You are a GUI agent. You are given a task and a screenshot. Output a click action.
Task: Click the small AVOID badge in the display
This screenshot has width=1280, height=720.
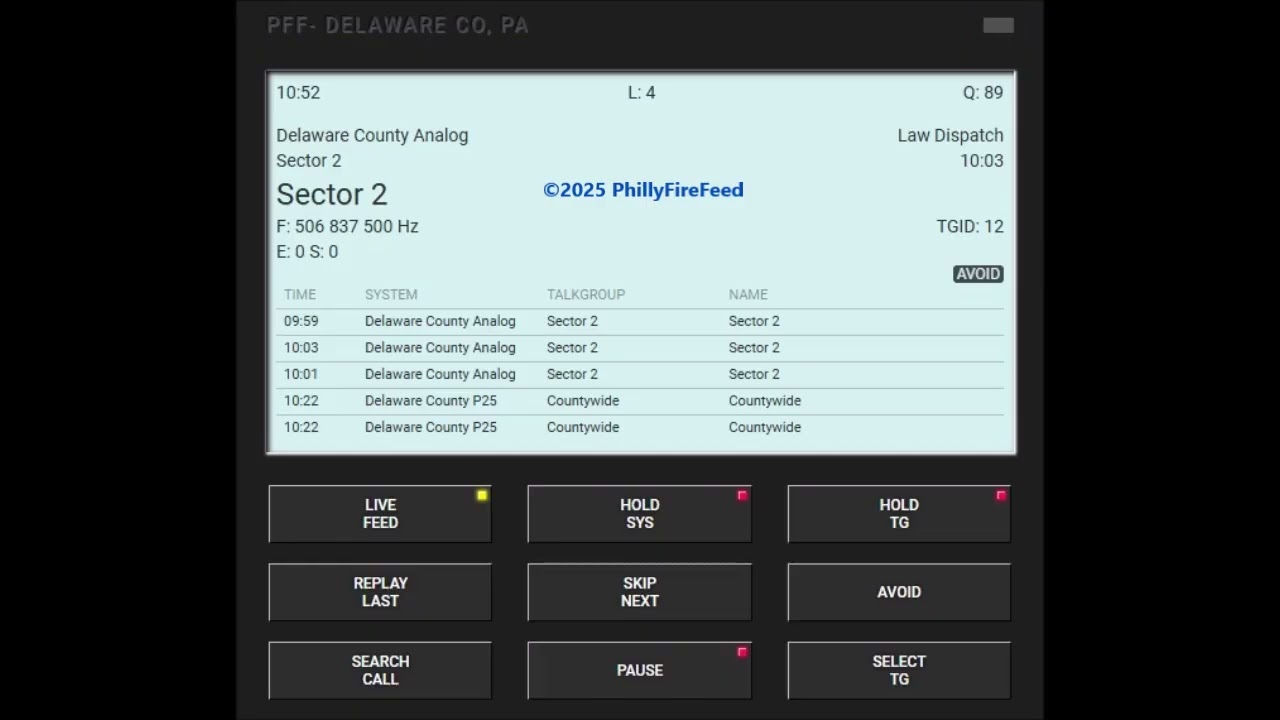click(x=978, y=274)
